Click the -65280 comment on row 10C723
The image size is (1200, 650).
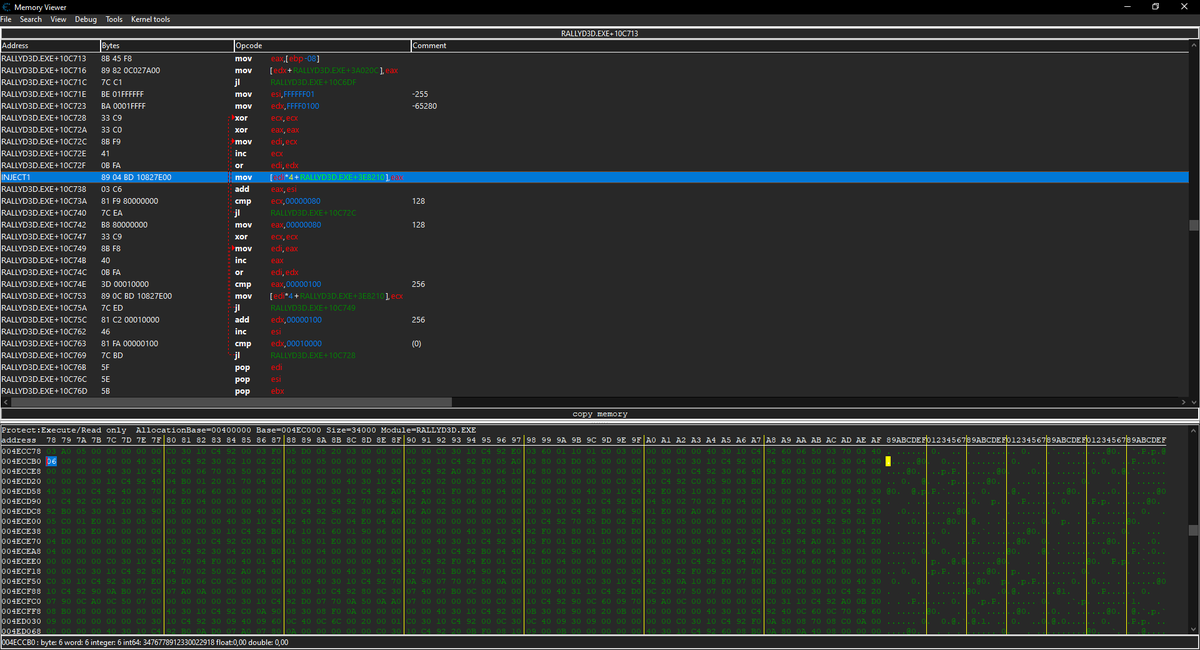(424, 106)
